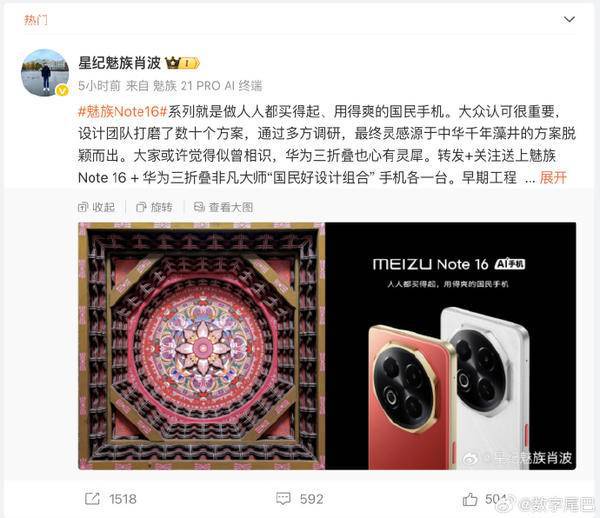The width and height of the screenshot is (600, 518).
Task: Rotate the image using 旋转
Action: [155, 207]
